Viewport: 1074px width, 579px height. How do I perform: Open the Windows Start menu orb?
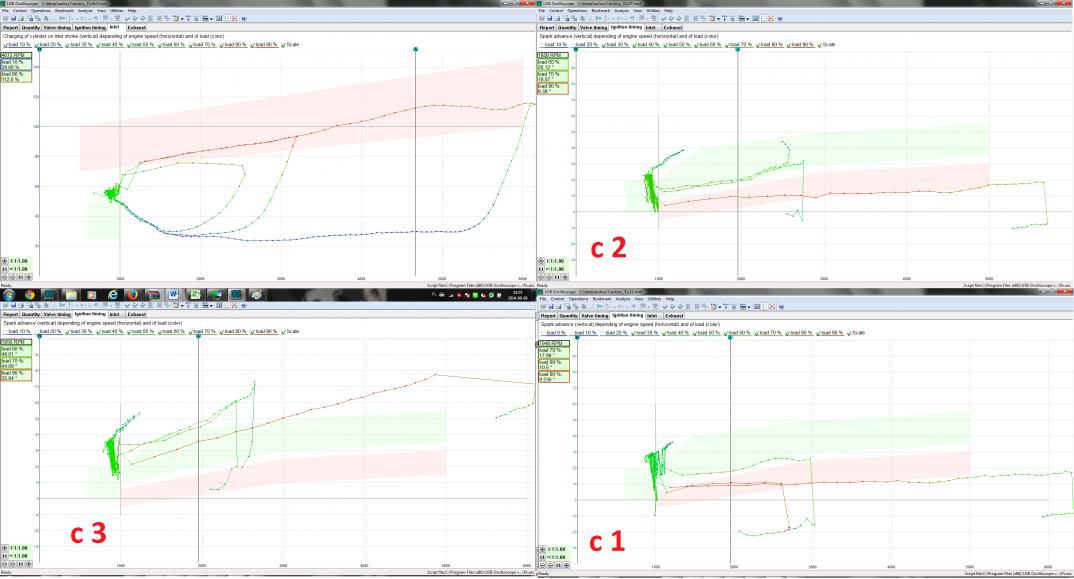pyautogui.click(x=9, y=295)
